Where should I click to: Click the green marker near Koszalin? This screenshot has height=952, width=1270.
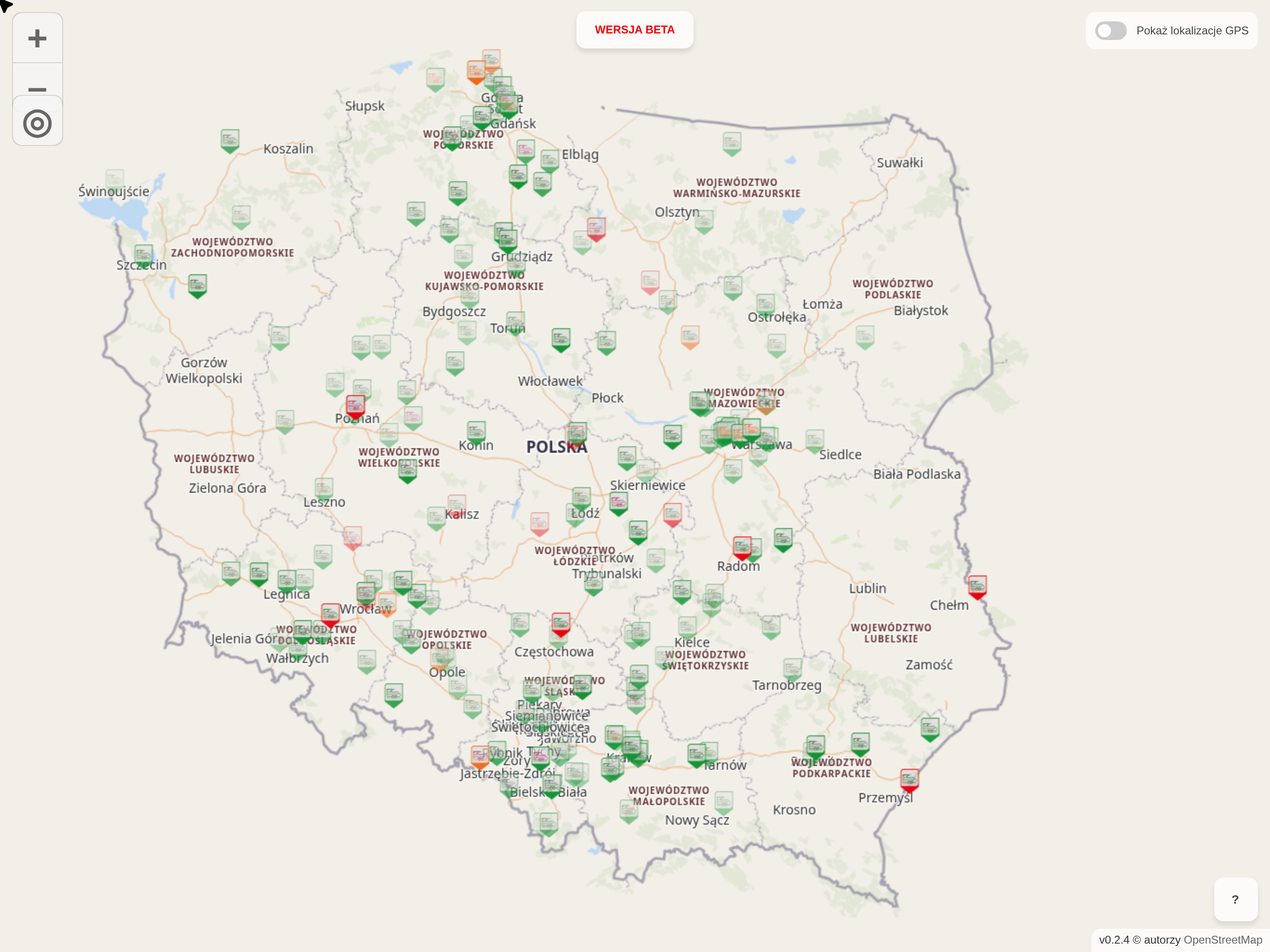coord(230,139)
